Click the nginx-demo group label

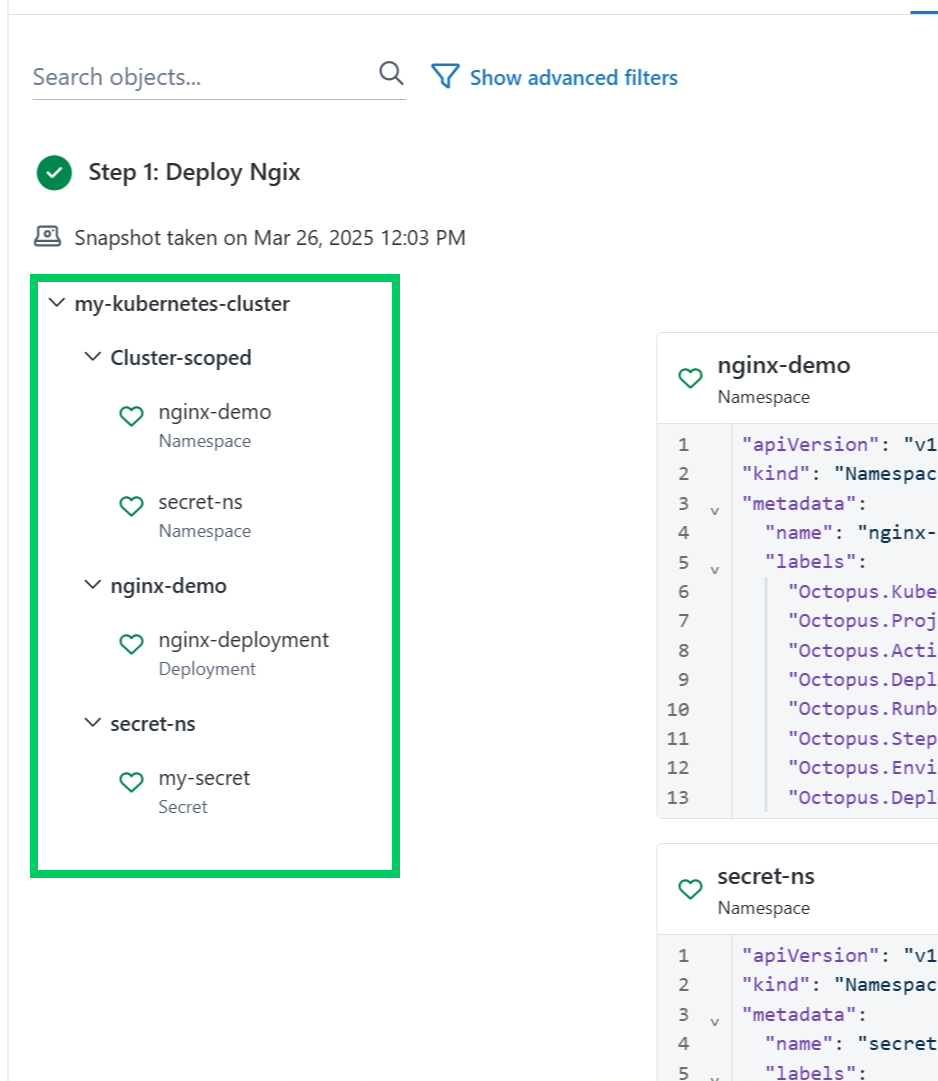pos(168,586)
